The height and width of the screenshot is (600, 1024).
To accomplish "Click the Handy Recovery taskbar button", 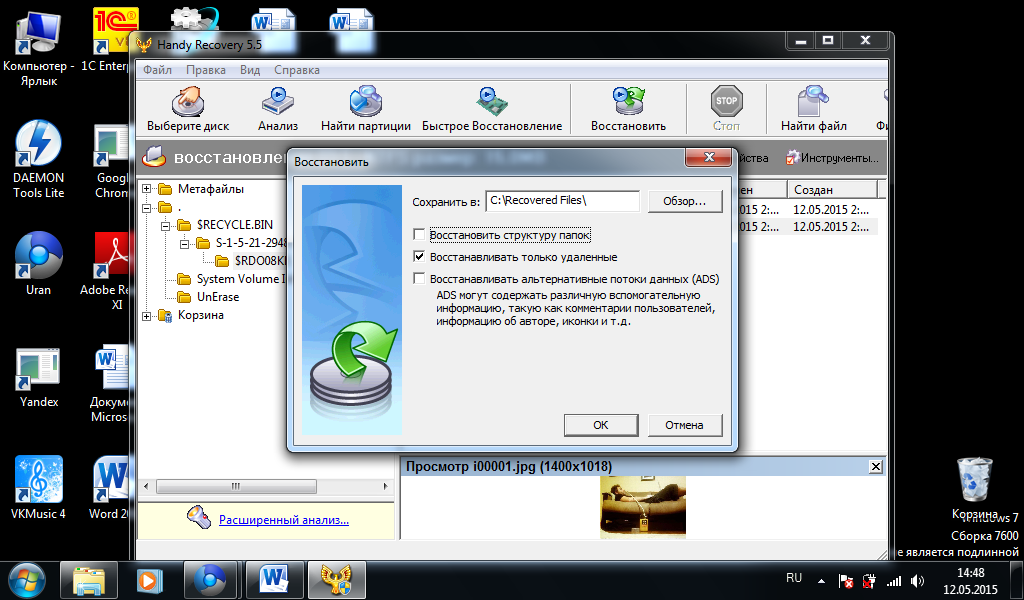I will pos(336,580).
